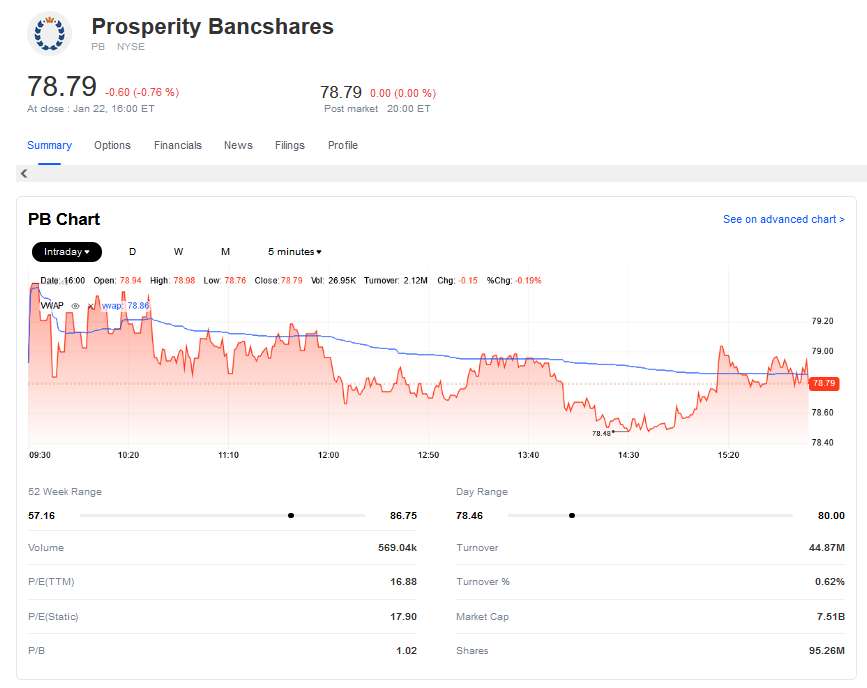
Task: Switch chart to monthly M view
Action: 225,252
